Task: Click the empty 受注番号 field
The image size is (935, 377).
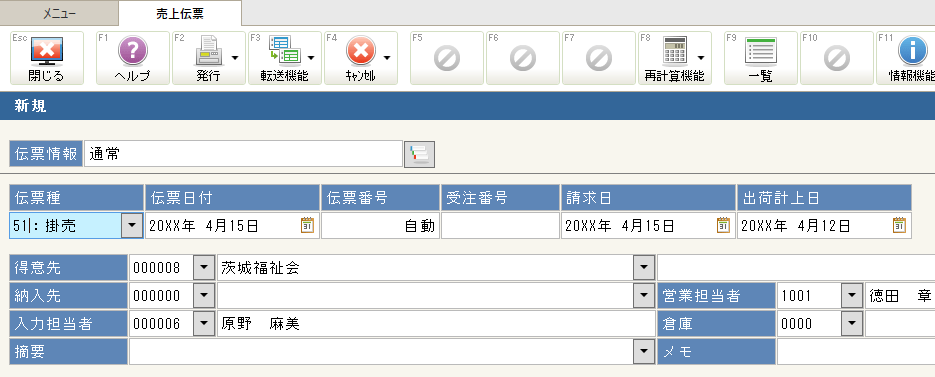Action: pyautogui.click(x=500, y=225)
